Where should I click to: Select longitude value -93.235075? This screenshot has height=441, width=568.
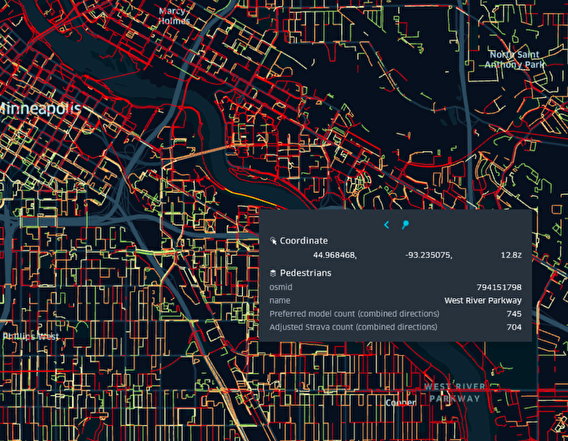(x=429, y=255)
